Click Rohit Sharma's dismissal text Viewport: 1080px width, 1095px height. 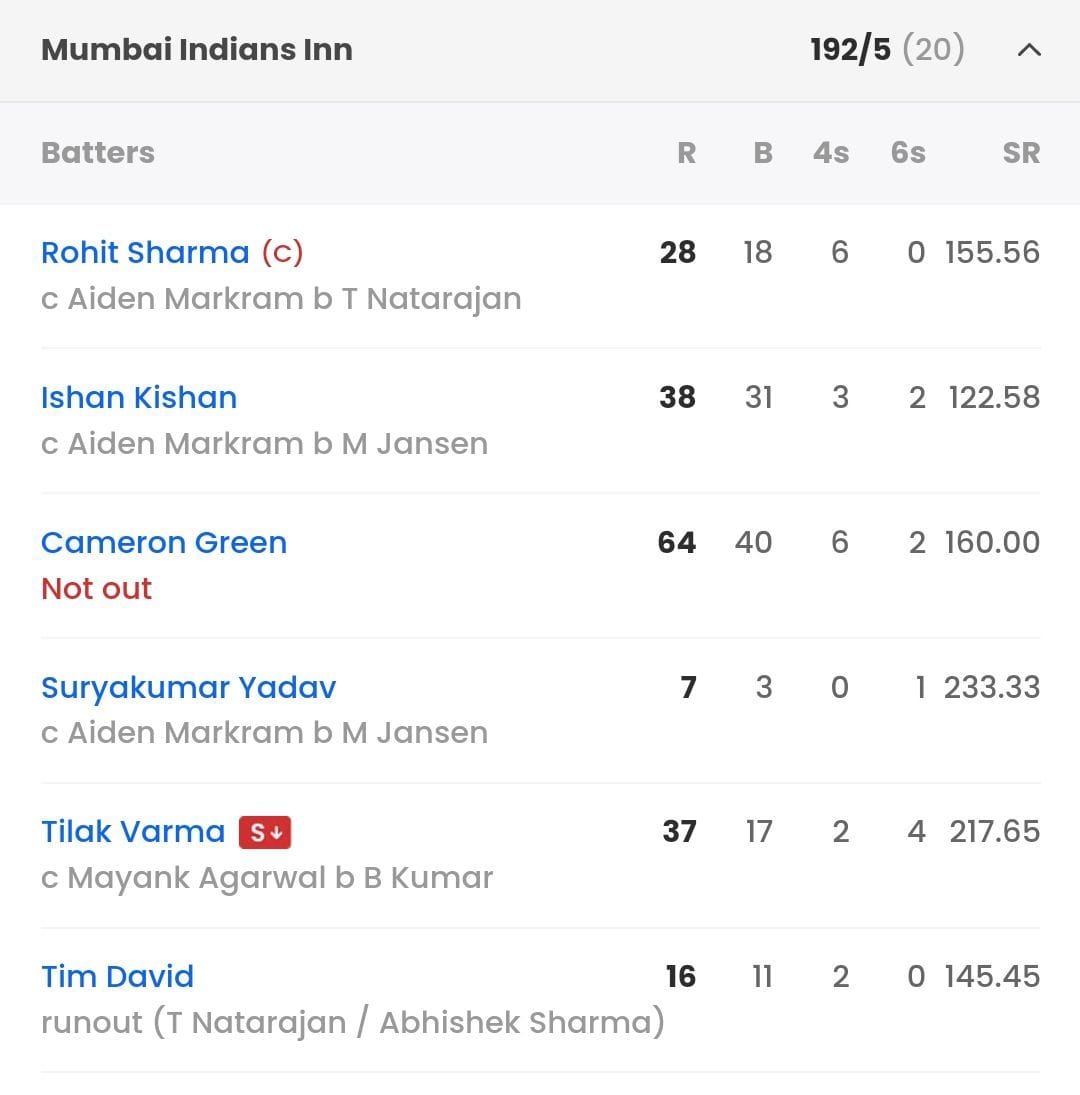click(281, 298)
